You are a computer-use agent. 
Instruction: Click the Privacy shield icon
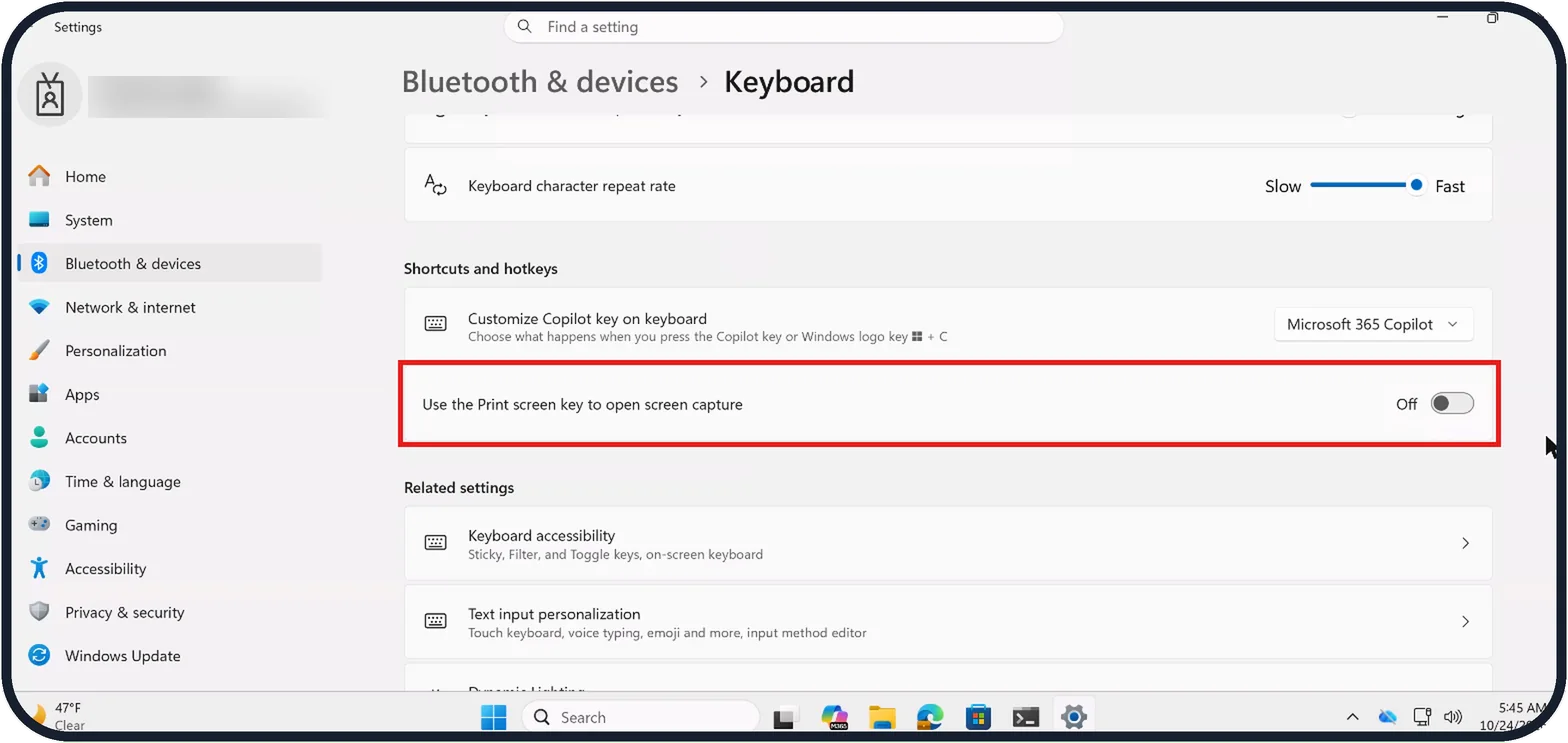coord(39,612)
